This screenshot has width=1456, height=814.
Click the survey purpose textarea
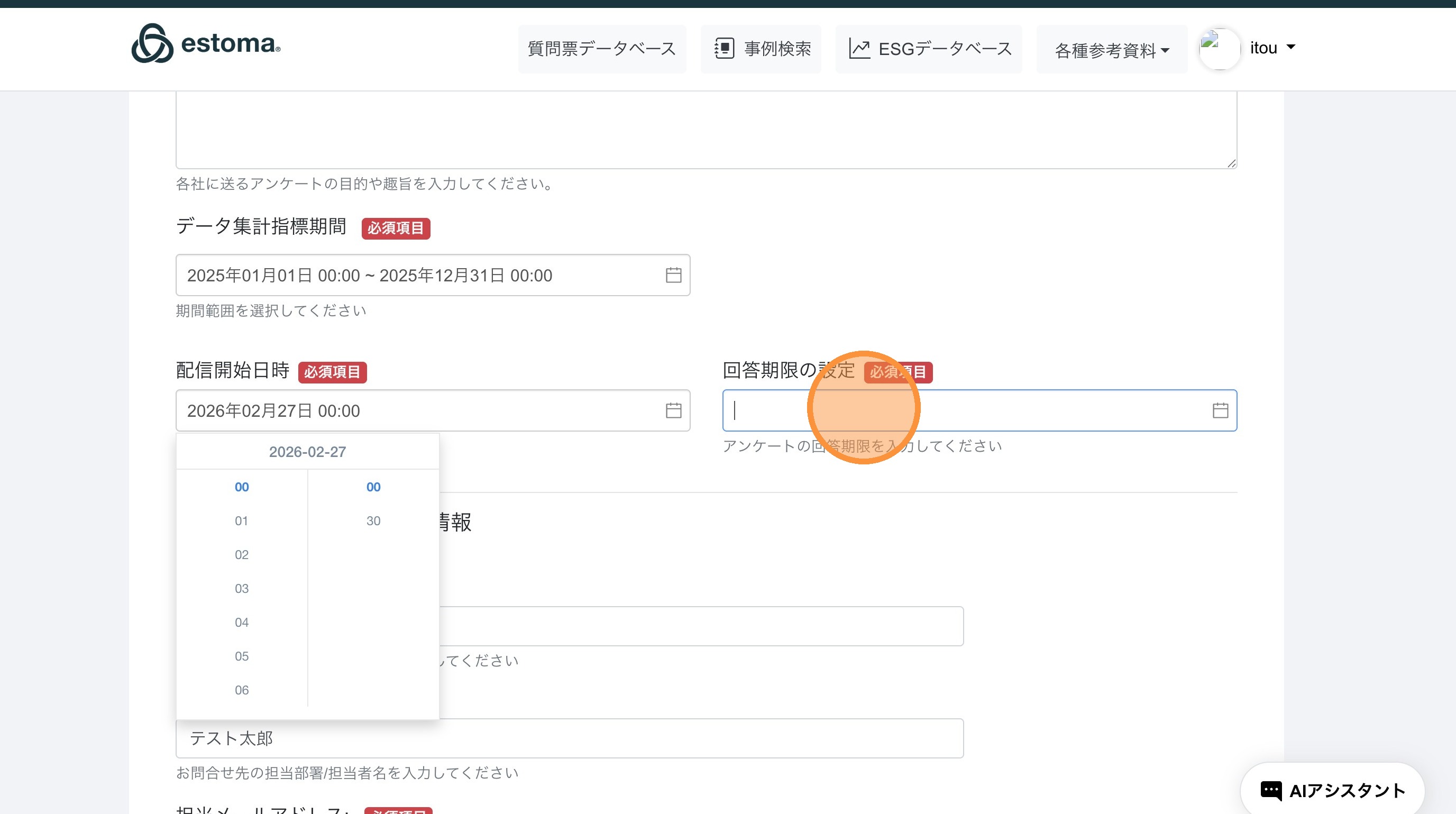pyautogui.click(x=706, y=130)
